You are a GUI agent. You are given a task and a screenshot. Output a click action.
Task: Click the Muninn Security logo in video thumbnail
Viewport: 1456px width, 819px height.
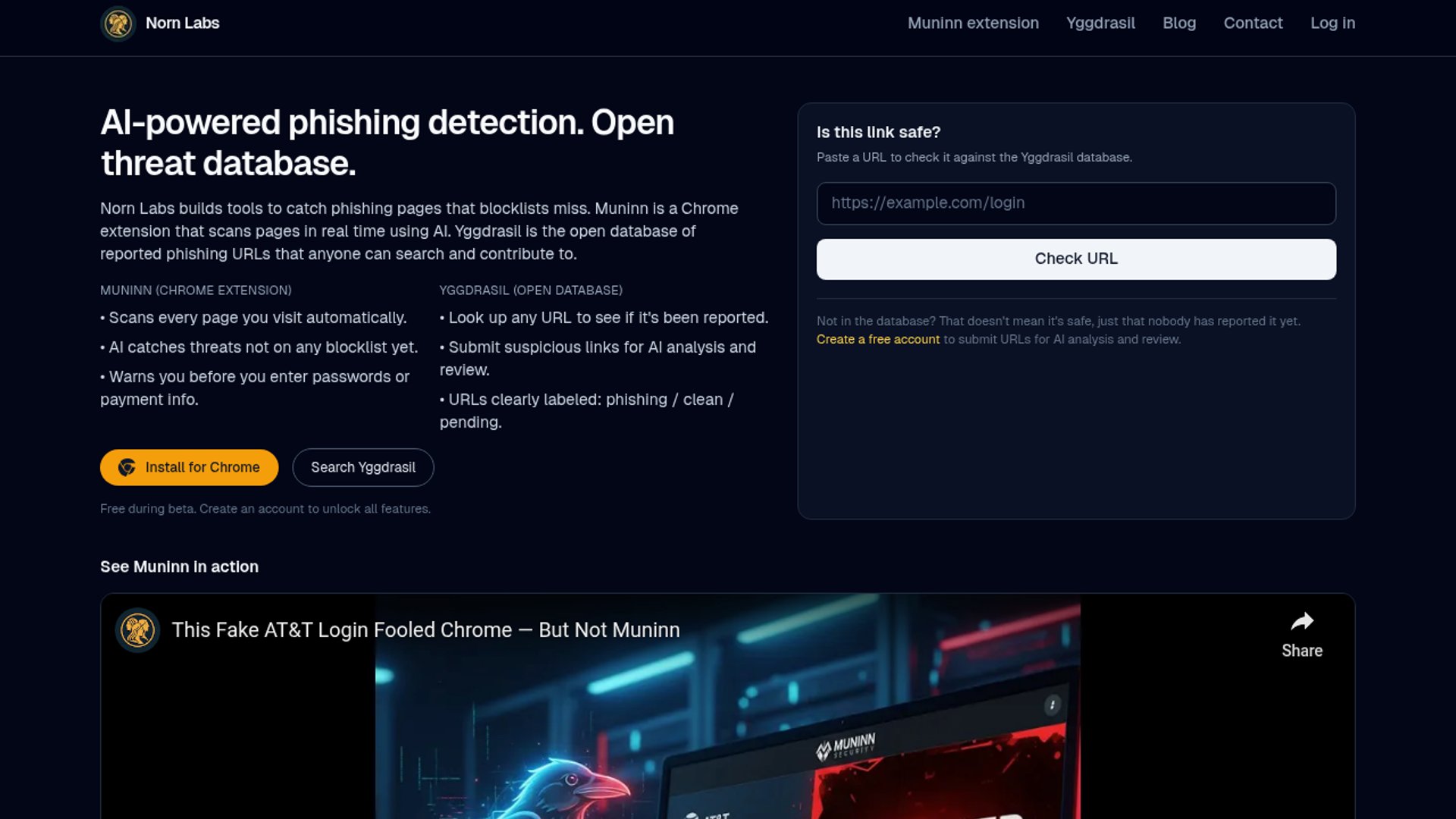pyautogui.click(x=846, y=746)
